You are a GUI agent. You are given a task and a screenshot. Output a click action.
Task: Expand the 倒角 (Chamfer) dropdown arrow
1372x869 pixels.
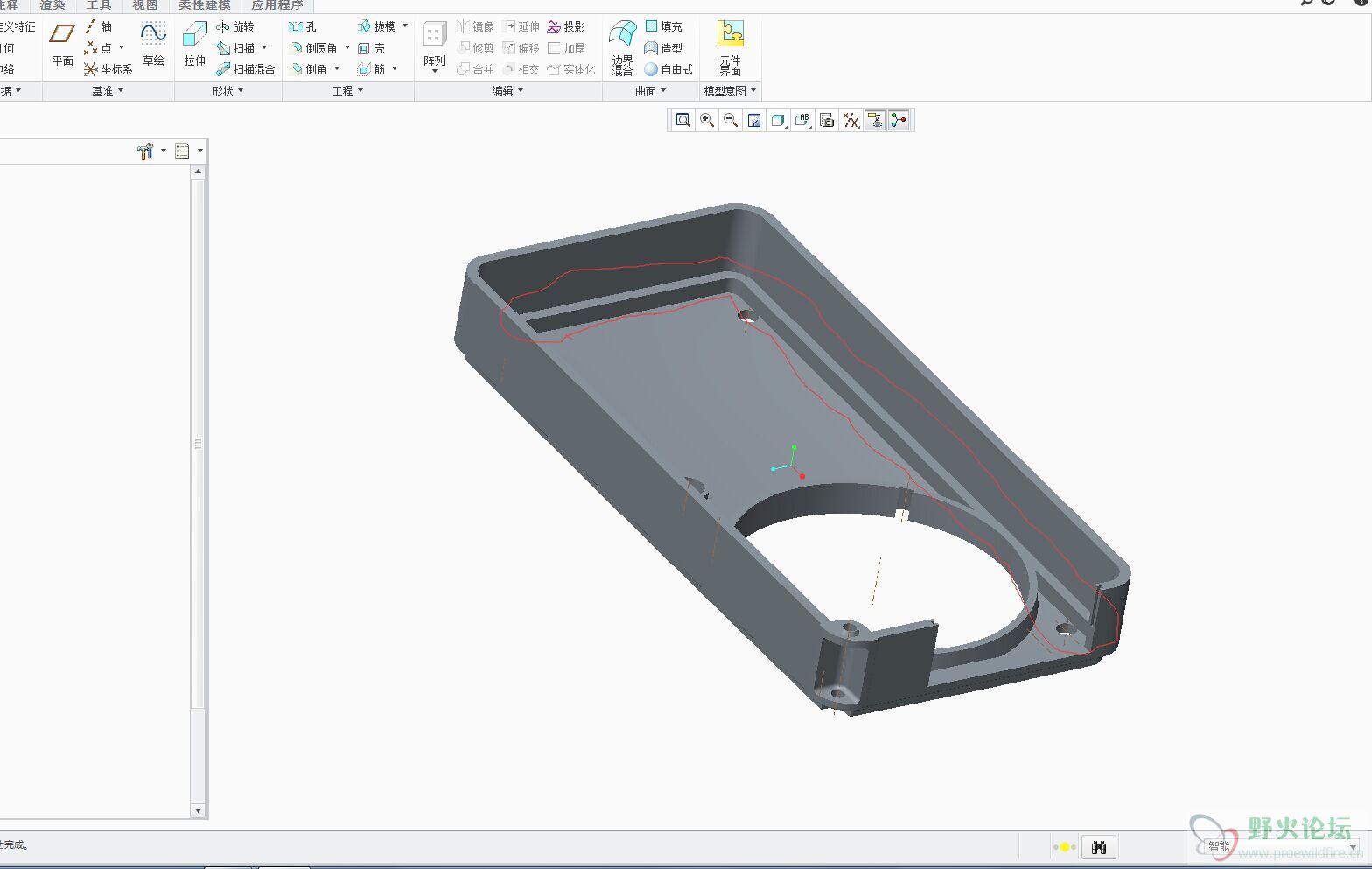(x=337, y=69)
